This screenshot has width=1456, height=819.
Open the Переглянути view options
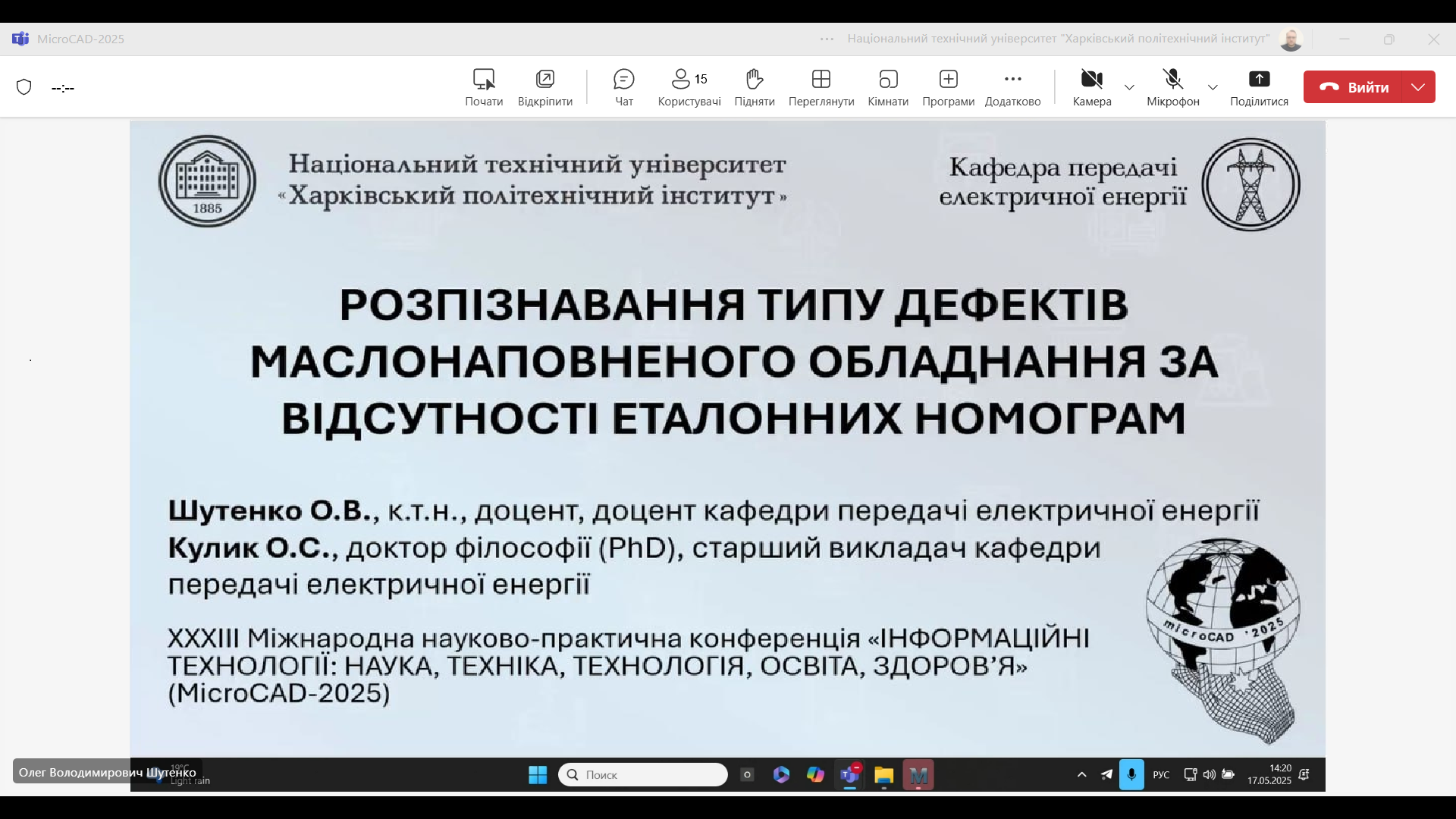click(x=821, y=87)
